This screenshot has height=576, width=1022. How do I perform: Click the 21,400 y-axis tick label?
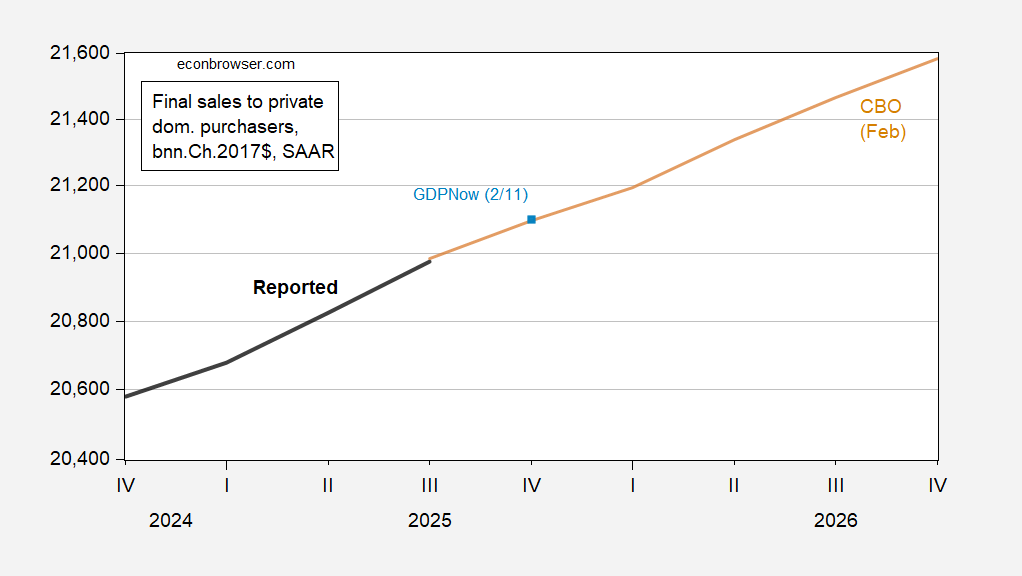[x=80, y=119]
